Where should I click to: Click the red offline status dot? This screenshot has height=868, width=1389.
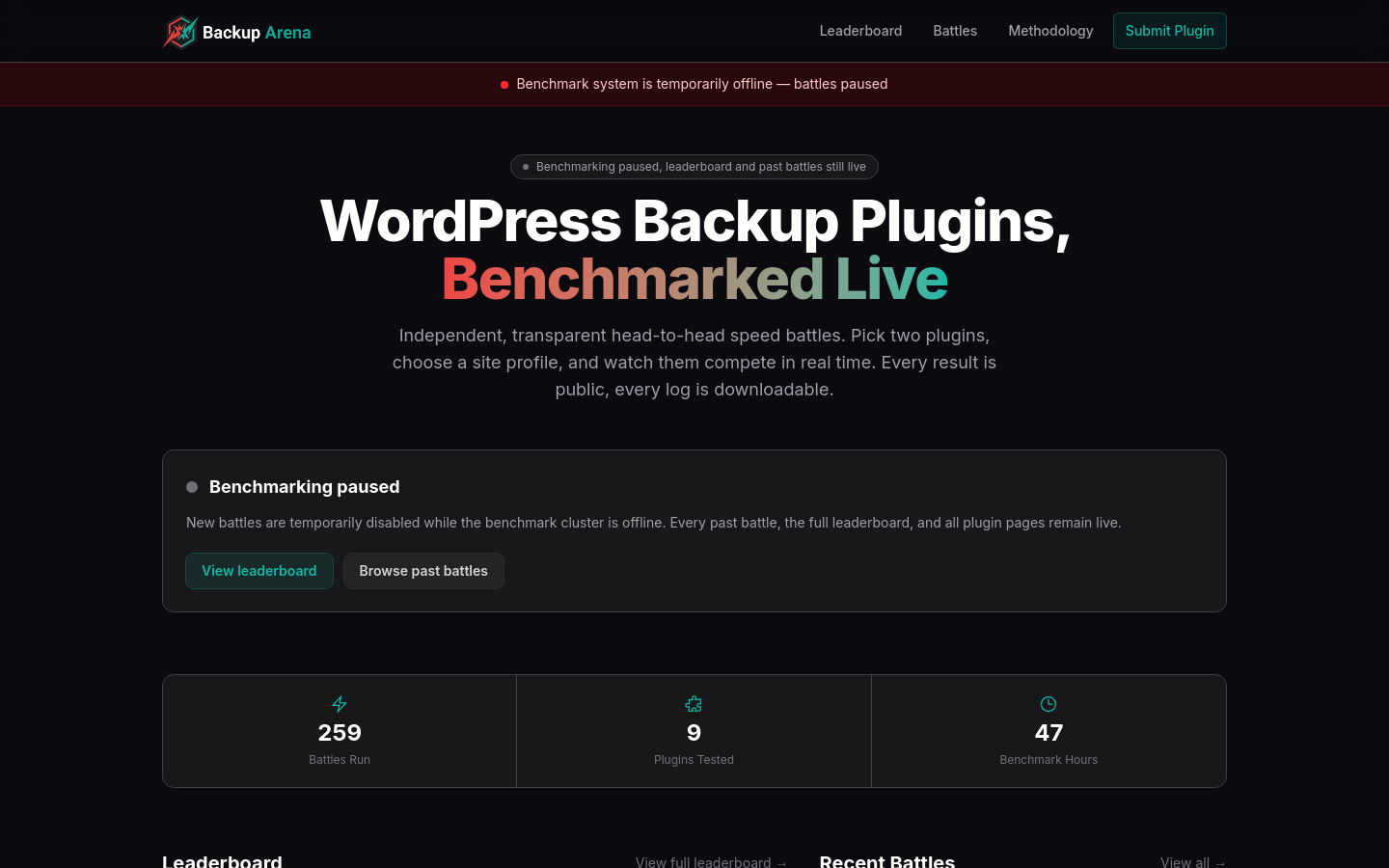tap(504, 85)
